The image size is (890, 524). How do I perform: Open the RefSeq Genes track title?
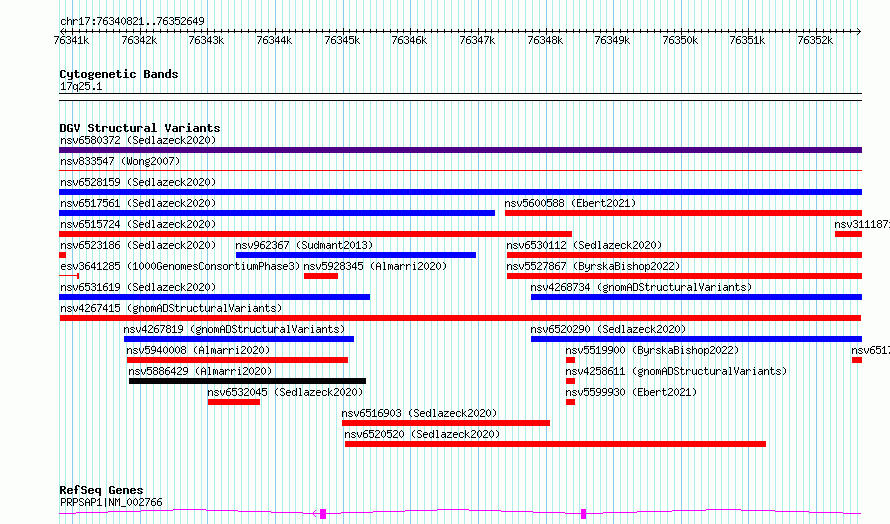pos(101,490)
